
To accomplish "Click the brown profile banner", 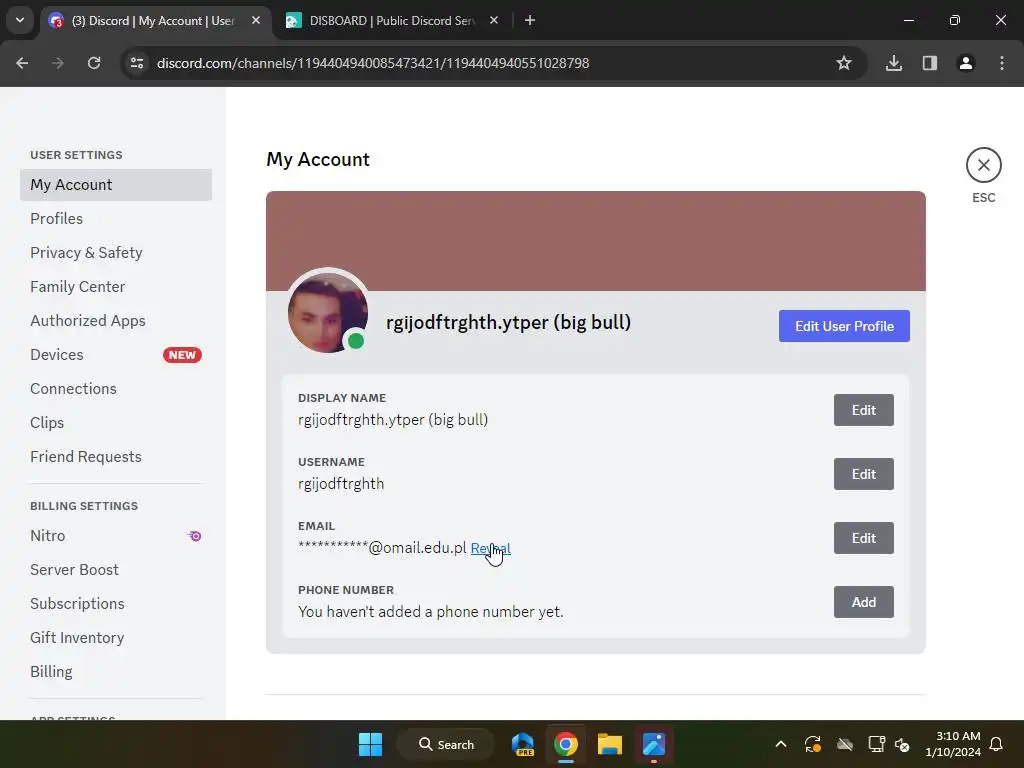I will click(x=596, y=241).
